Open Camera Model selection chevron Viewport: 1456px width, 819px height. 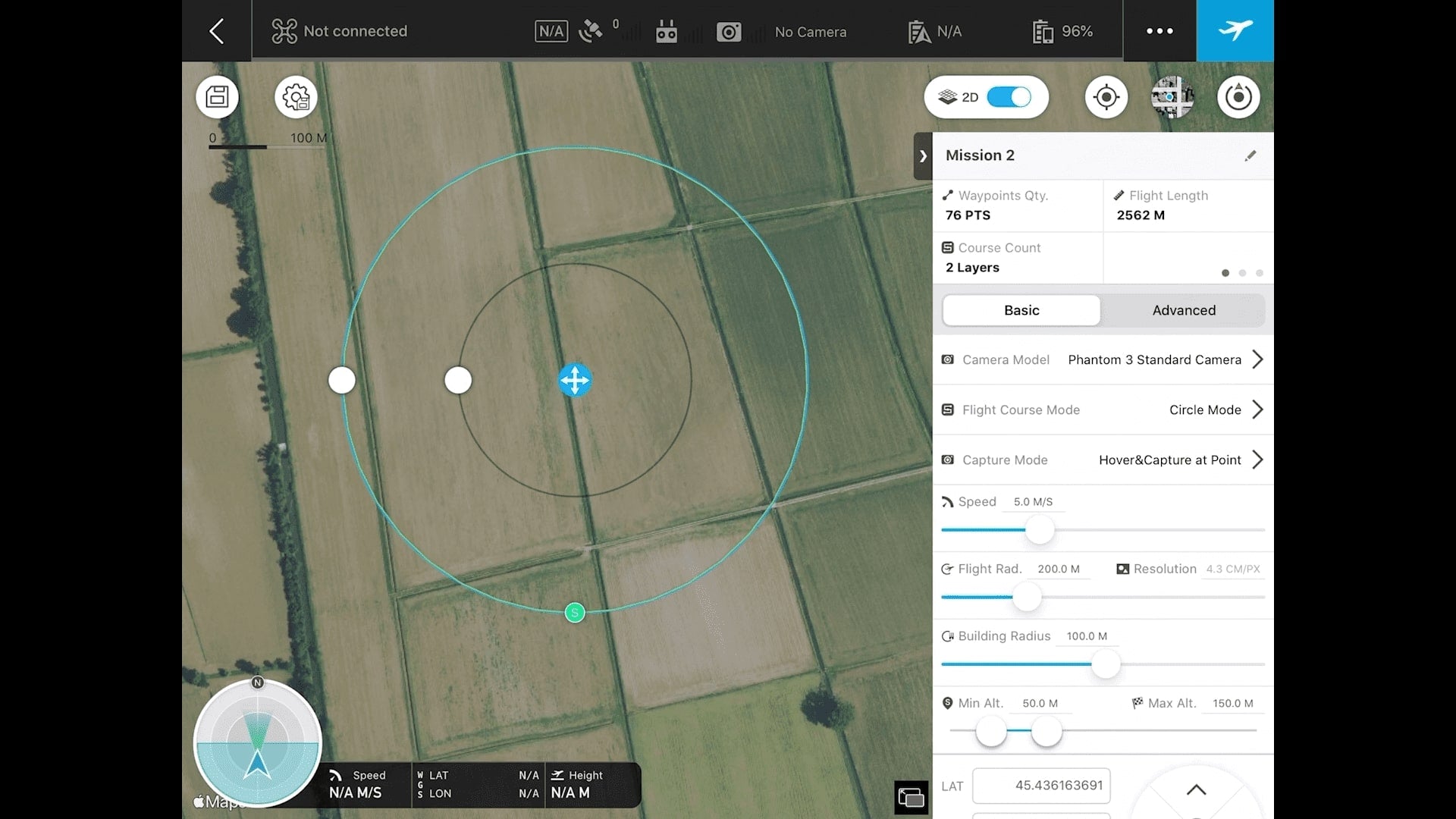(1257, 359)
